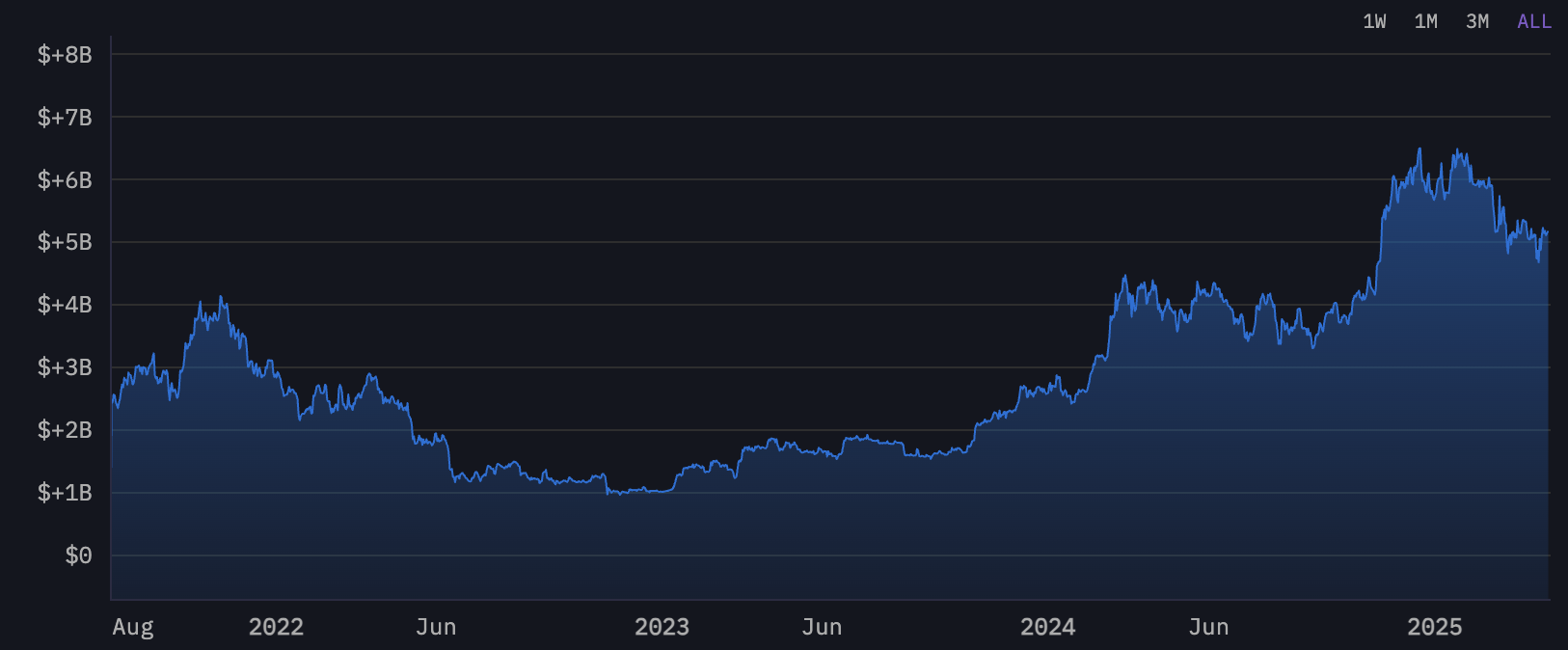Select the 1W time range
This screenshot has width=1568, height=650.
click(1374, 21)
